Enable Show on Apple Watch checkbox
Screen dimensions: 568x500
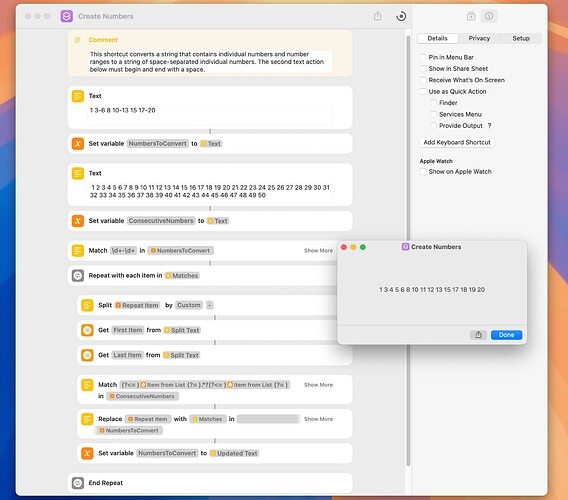pos(423,172)
